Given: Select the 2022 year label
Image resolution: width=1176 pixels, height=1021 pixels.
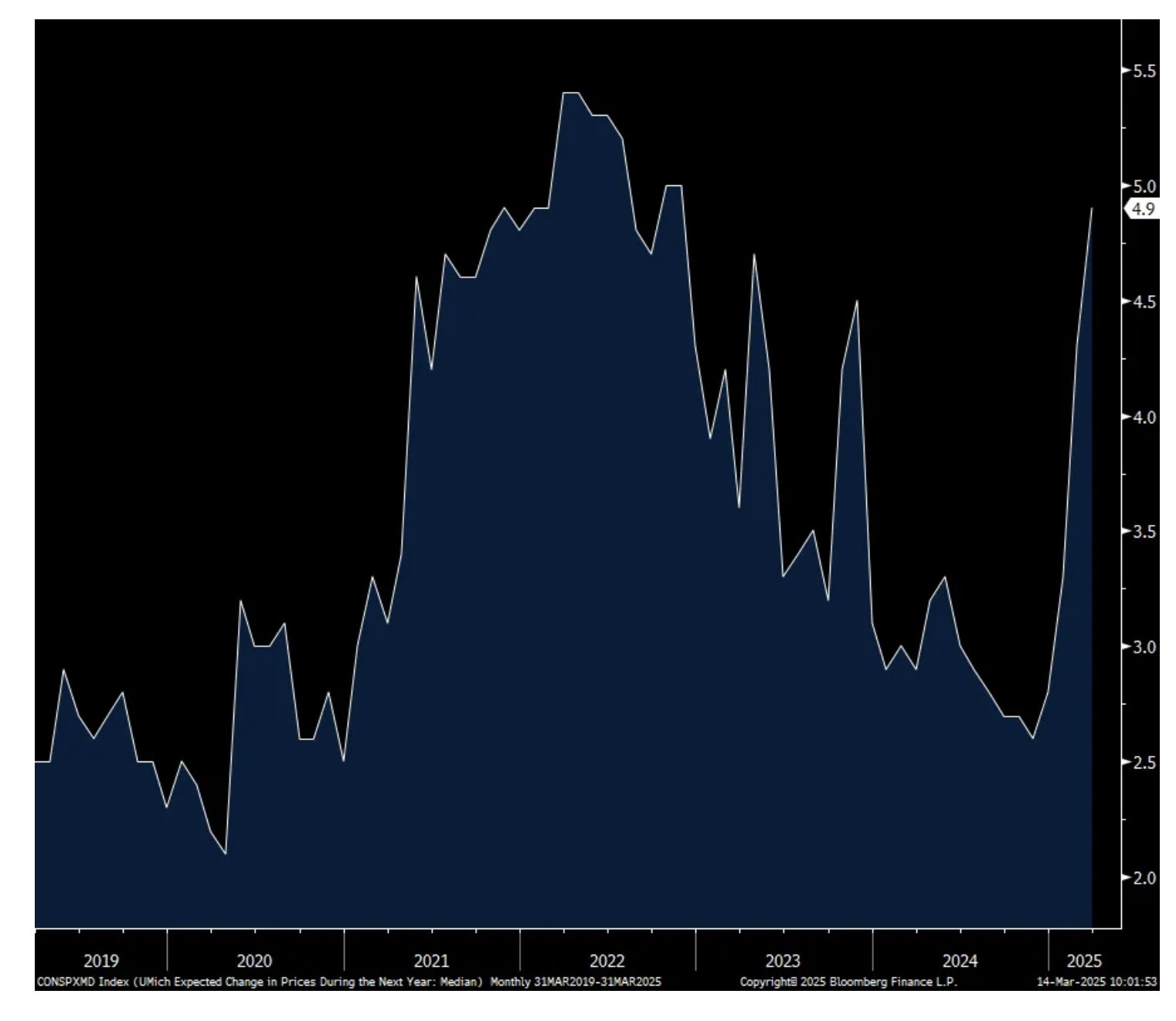Looking at the screenshot, I should coord(607,961).
